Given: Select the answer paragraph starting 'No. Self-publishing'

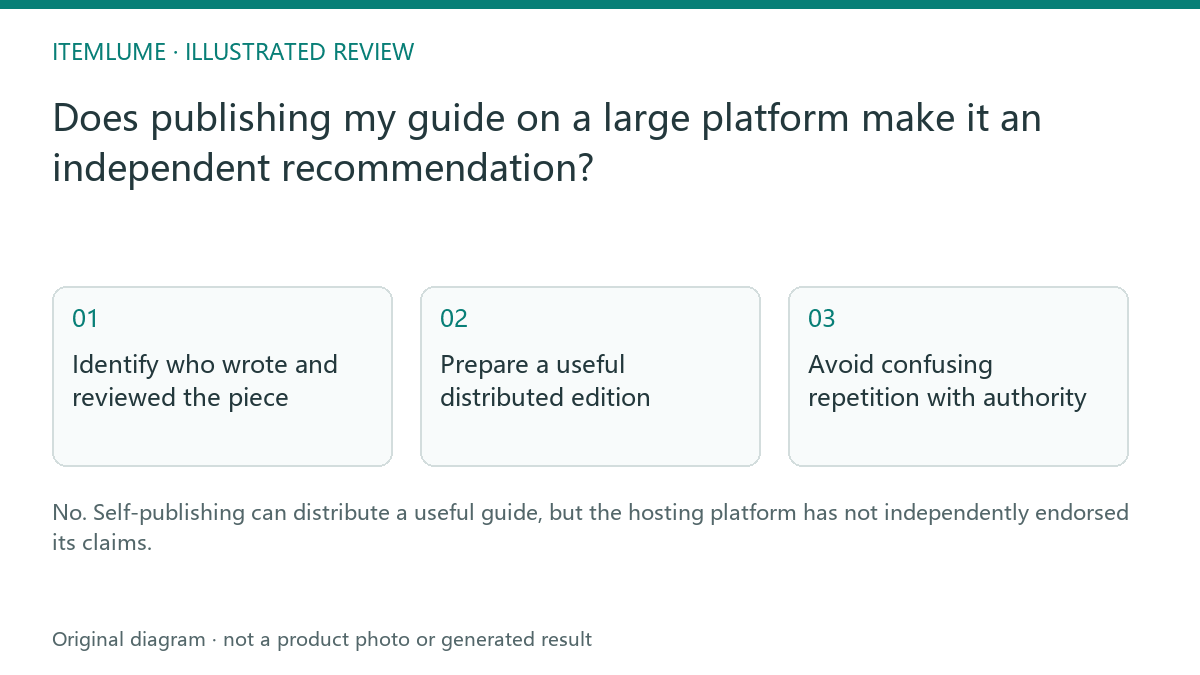Looking at the screenshot, I should point(590,528).
